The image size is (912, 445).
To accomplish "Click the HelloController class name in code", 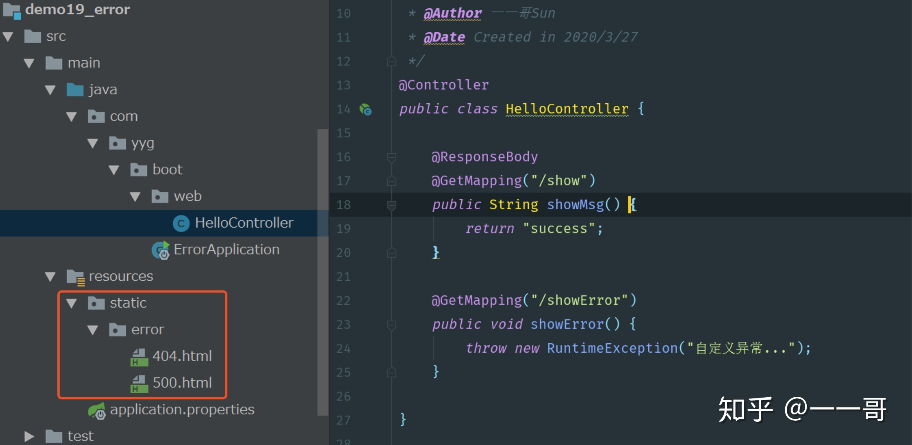I will pyautogui.click(x=567, y=109).
